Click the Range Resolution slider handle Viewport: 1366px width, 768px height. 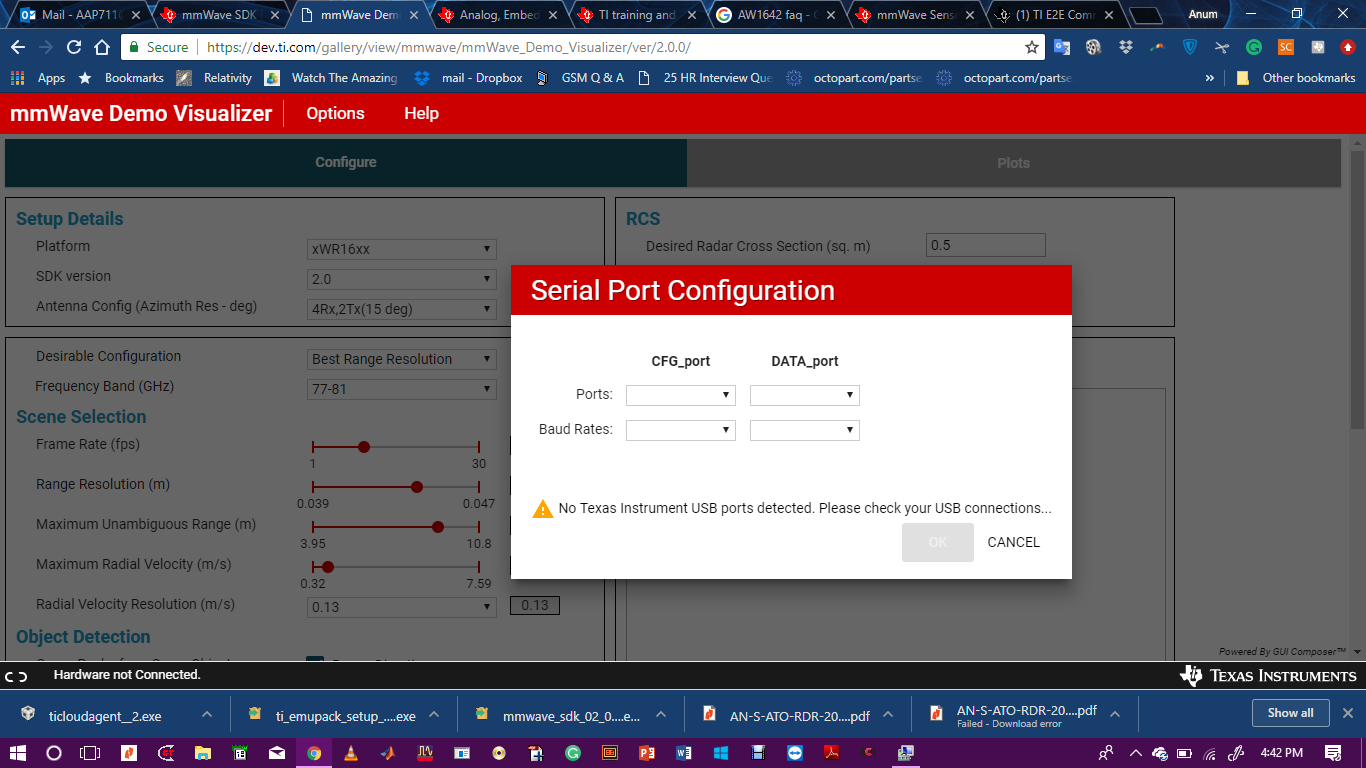[417, 487]
